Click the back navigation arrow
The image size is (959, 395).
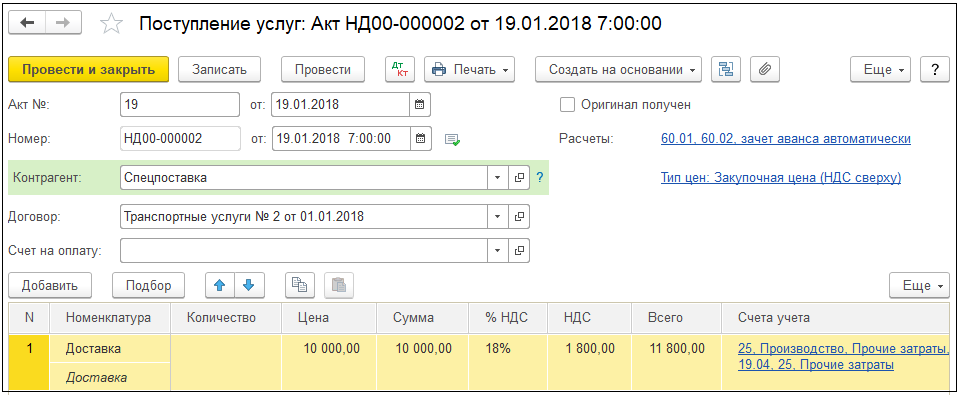[28, 23]
